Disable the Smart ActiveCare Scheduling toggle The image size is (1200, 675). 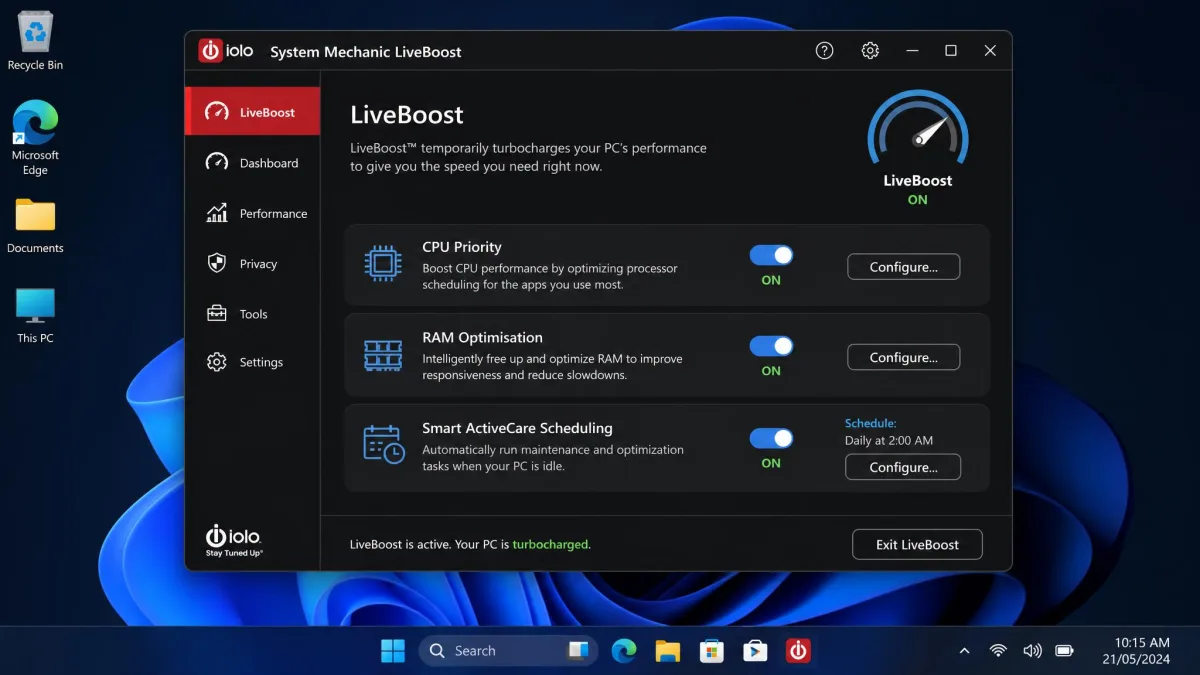point(771,438)
